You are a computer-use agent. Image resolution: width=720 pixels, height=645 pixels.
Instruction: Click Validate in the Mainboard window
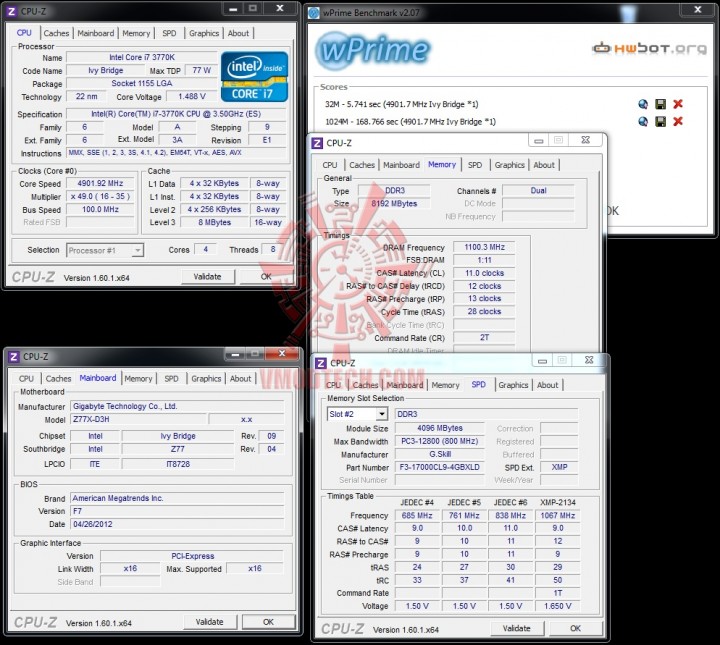tap(210, 622)
